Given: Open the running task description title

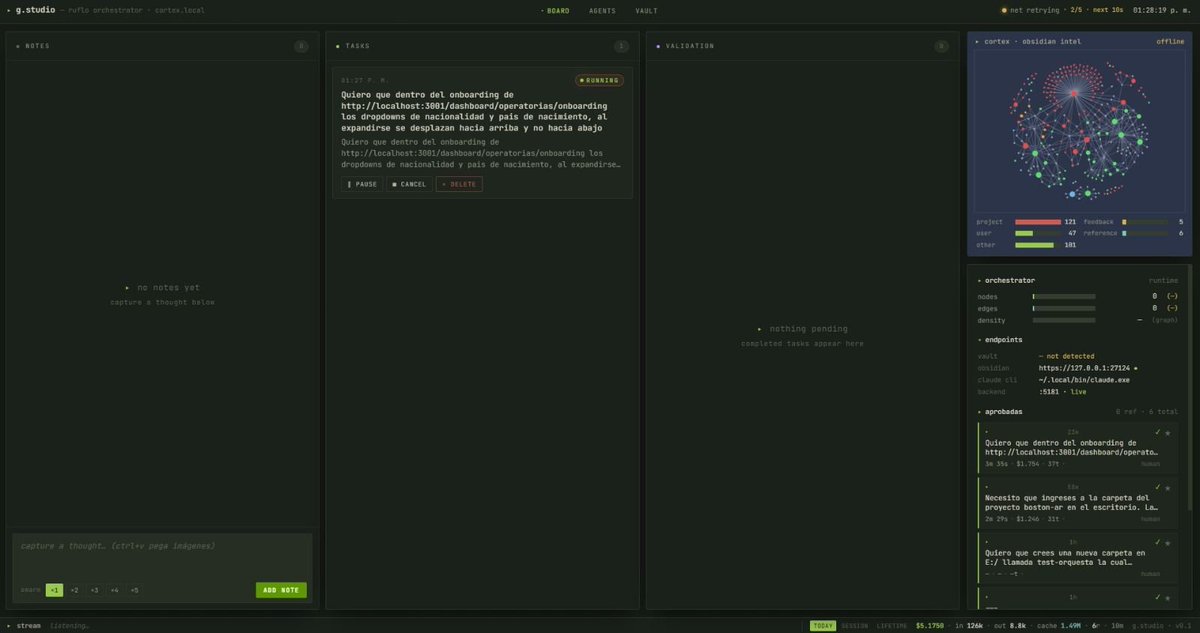Looking at the screenshot, I should (474, 111).
